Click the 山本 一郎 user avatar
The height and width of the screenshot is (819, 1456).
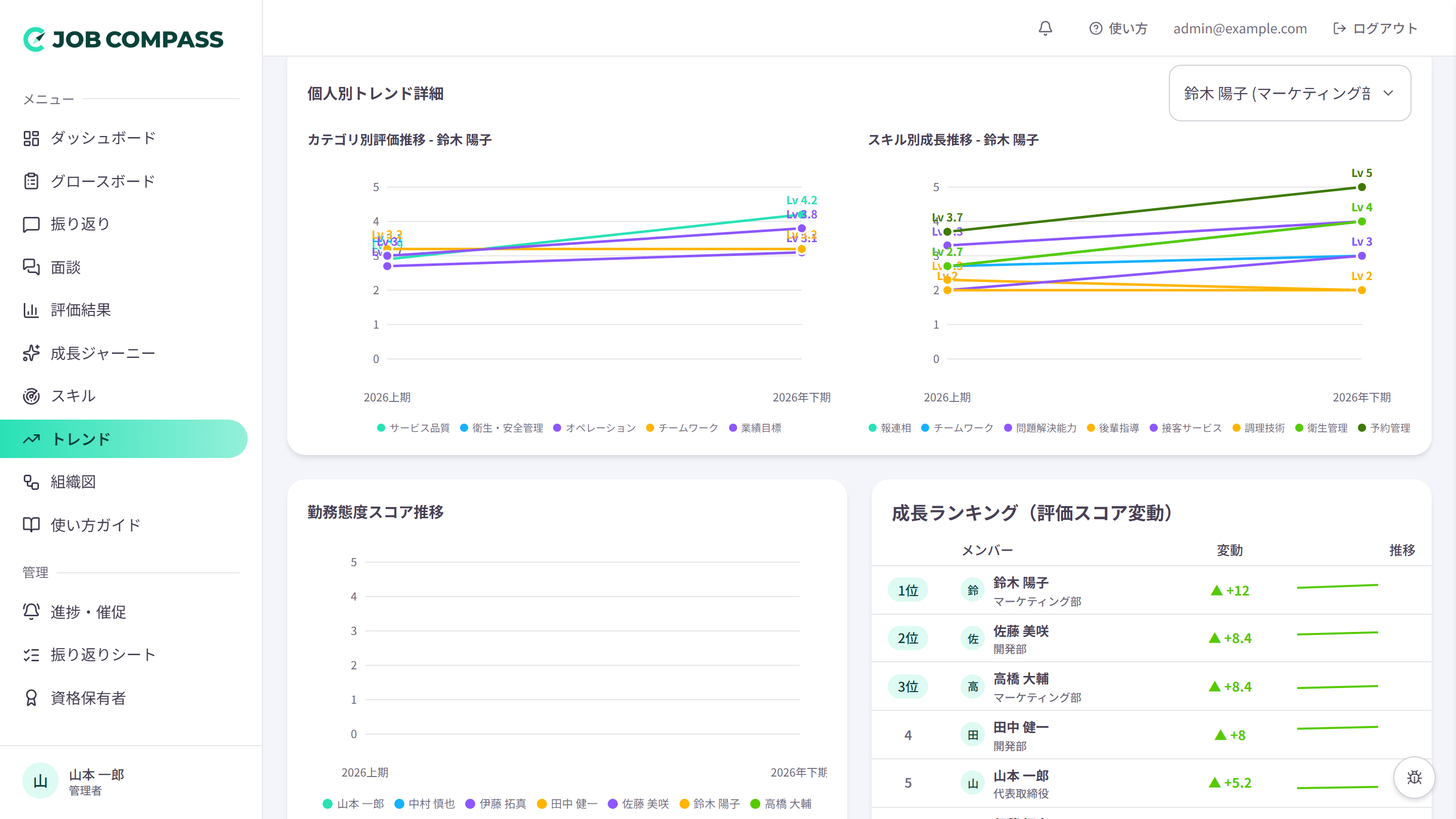[x=40, y=781]
